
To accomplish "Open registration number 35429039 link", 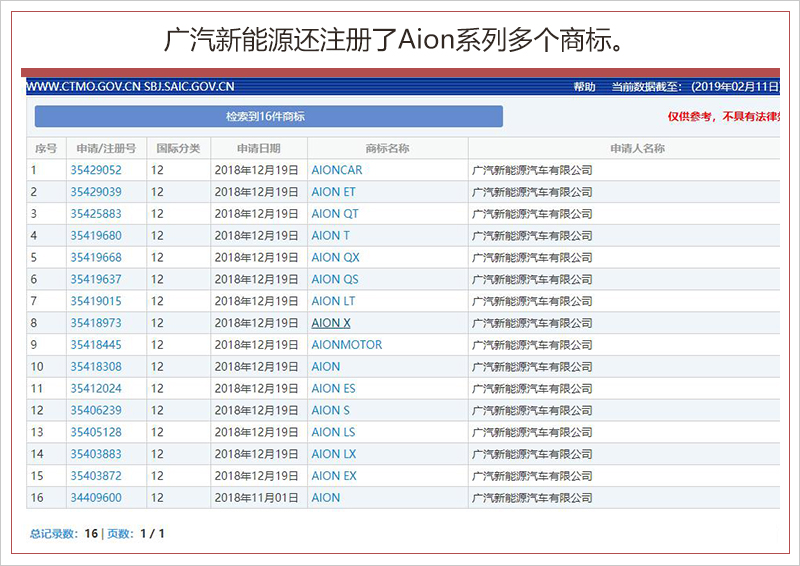I will coord(96,192).
